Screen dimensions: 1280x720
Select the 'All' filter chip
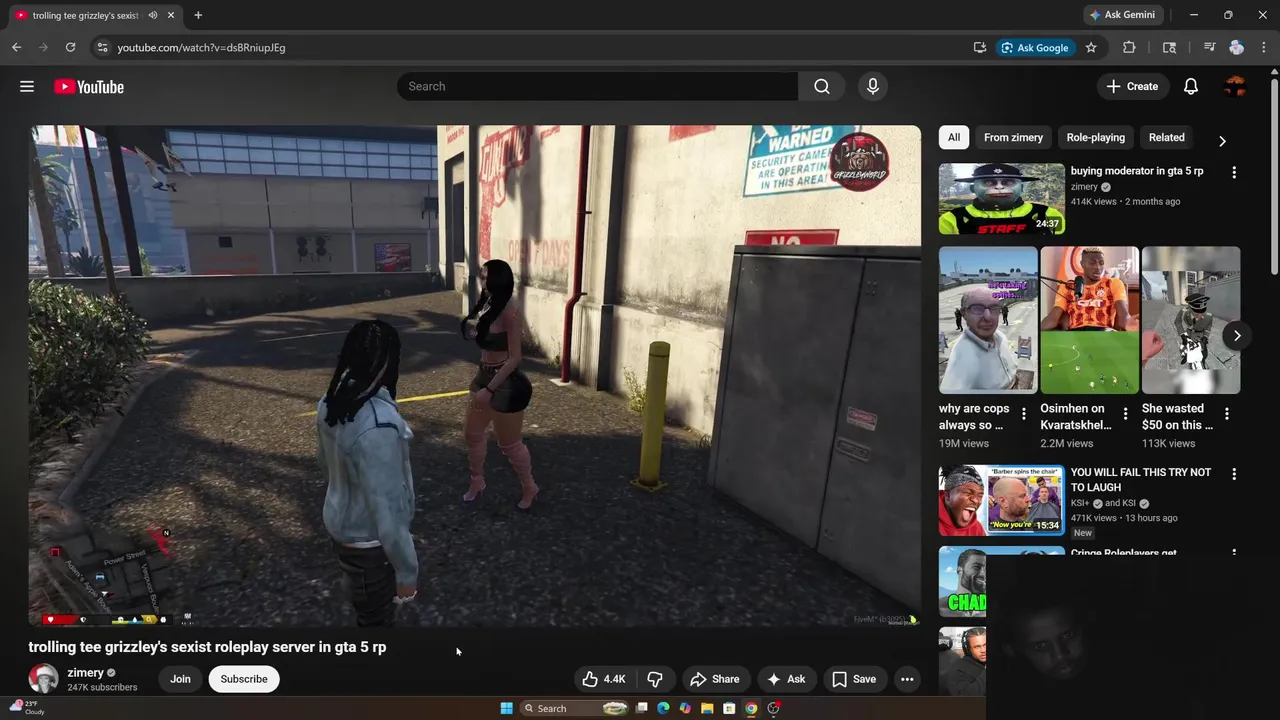(954, 137)
